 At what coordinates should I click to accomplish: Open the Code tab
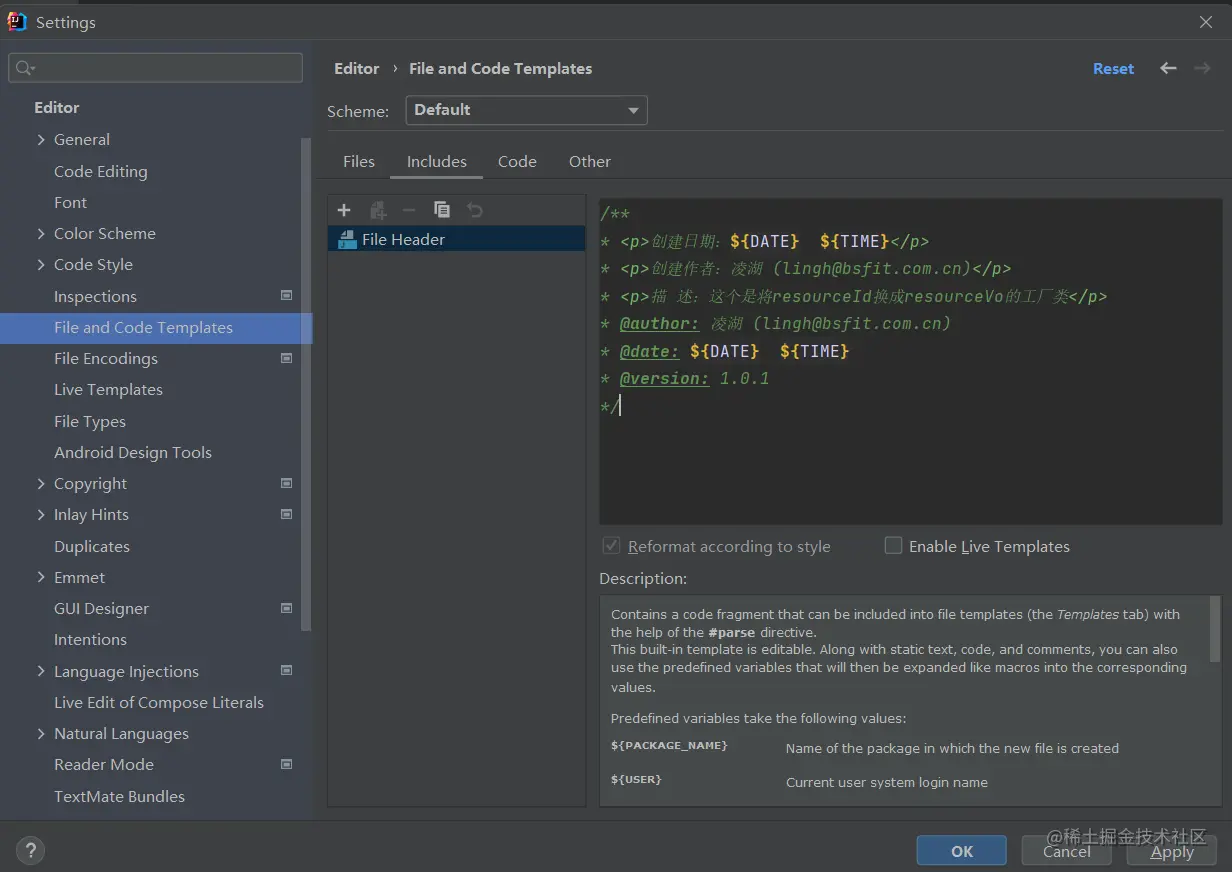click(x=517, y=162)
